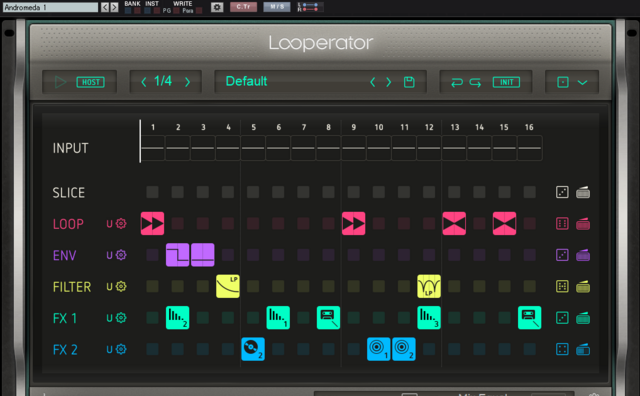Select the previous preset arrow
The height and width of the screenshot is (396, 640).
(372, 82)
